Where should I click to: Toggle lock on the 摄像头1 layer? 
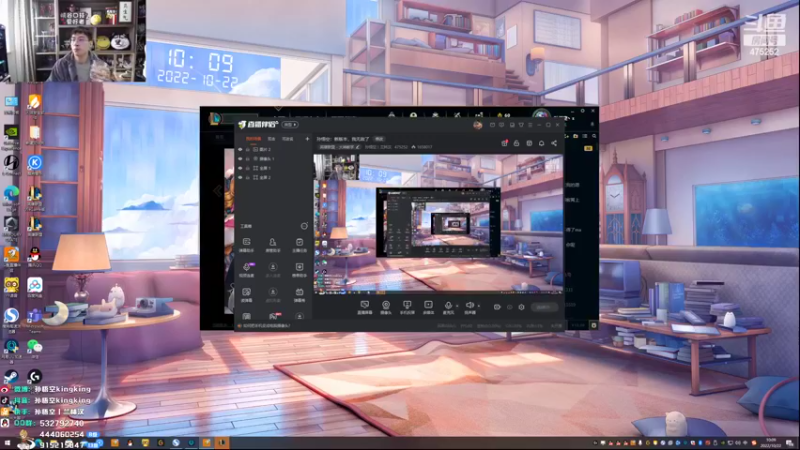[248, 159]
